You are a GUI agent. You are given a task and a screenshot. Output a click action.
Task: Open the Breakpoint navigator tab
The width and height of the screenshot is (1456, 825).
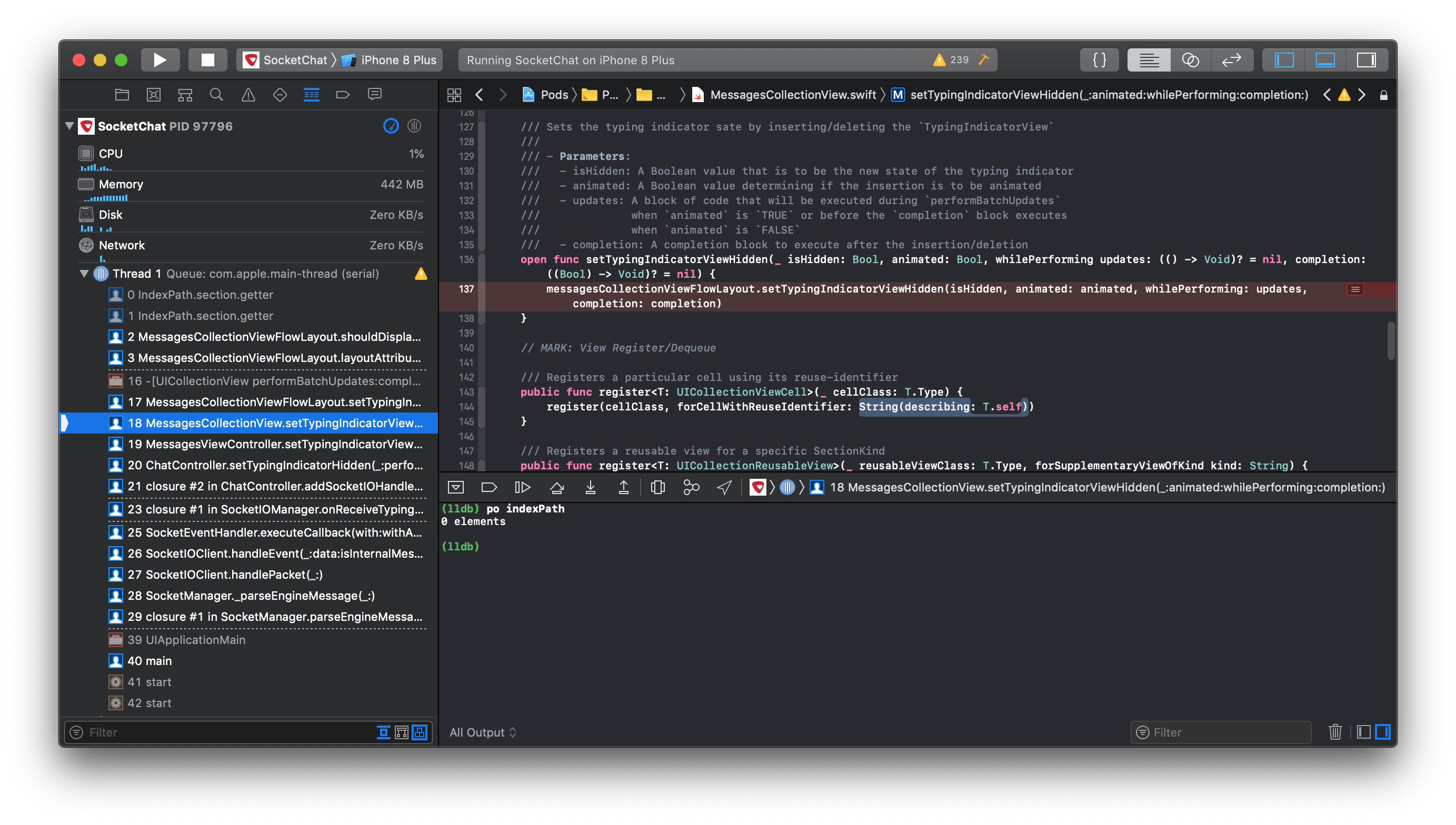point(343,95)
